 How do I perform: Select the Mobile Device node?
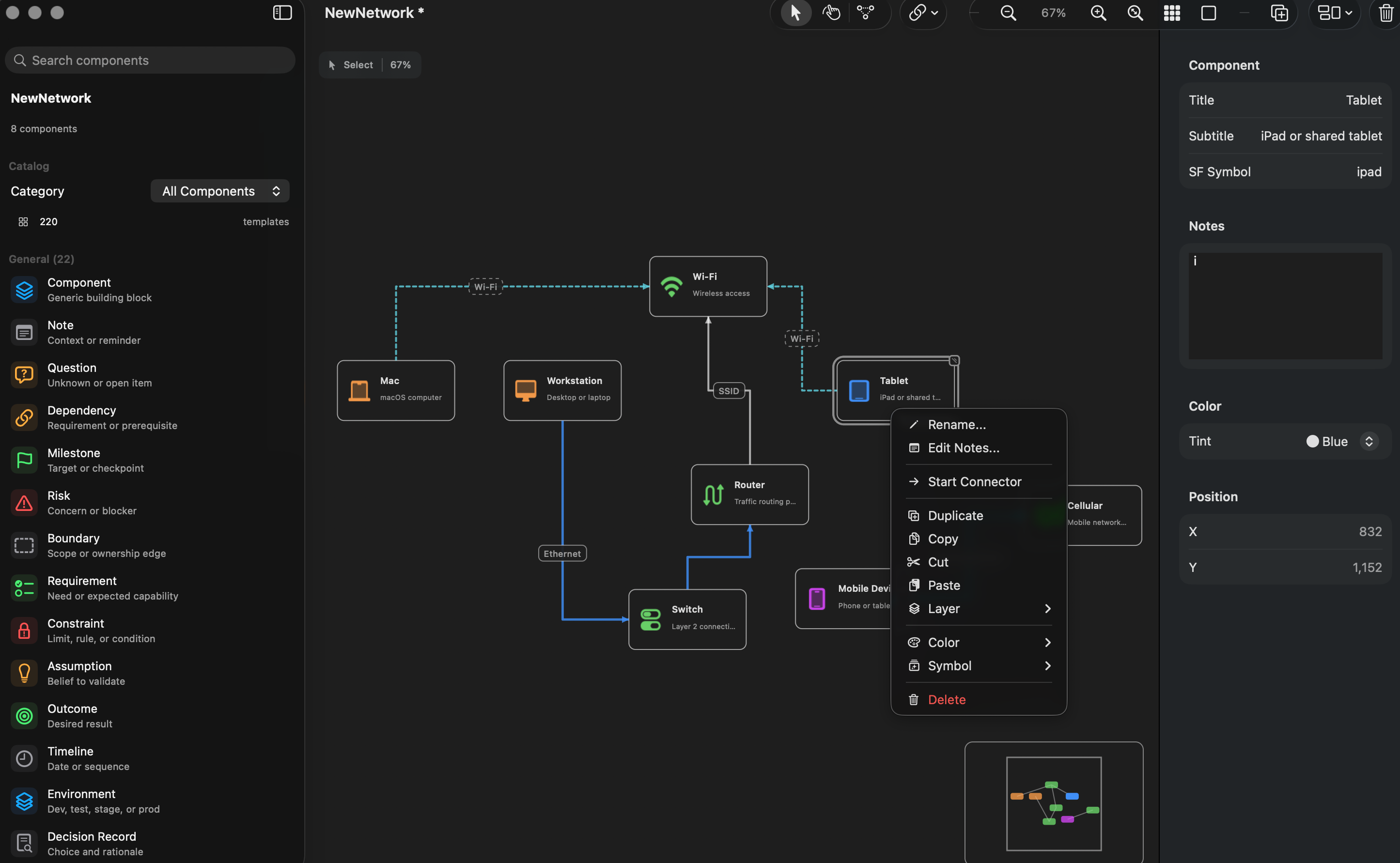click(x=843, y=599)
